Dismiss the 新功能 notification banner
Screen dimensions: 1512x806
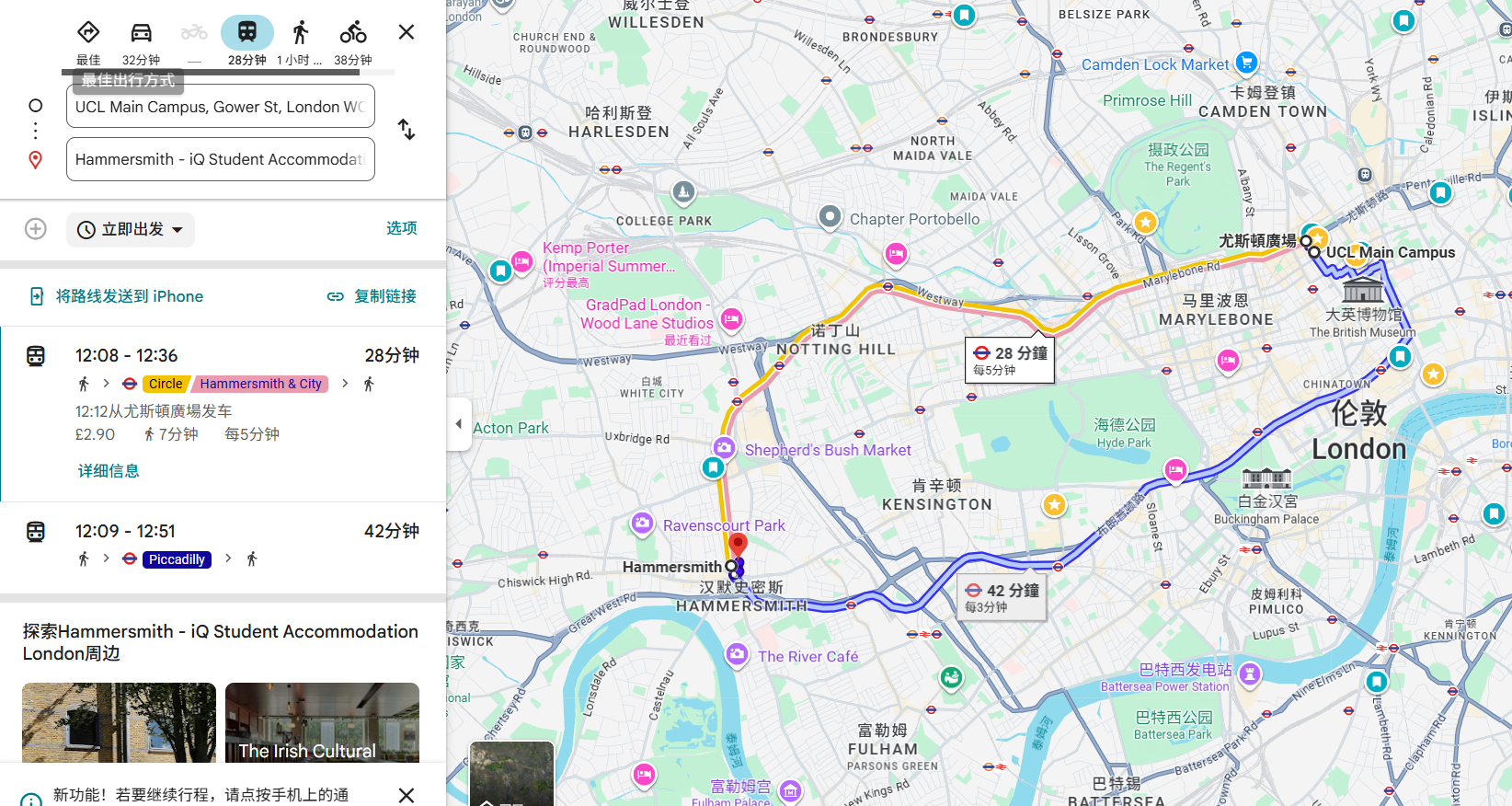(x=407, y=795)
